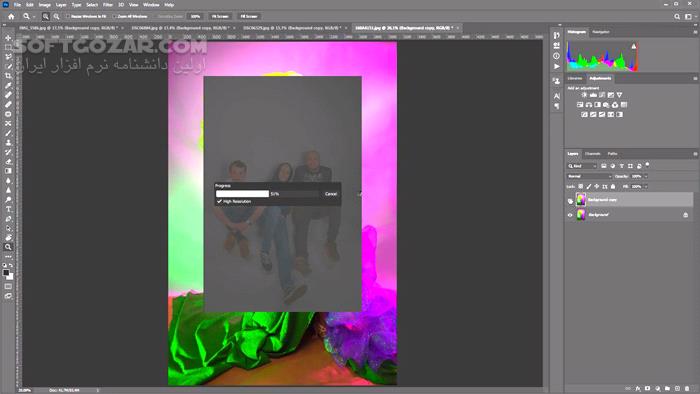Open the Filter menu
The height and width of the screenshot is (394, 700).
point(108,5)
